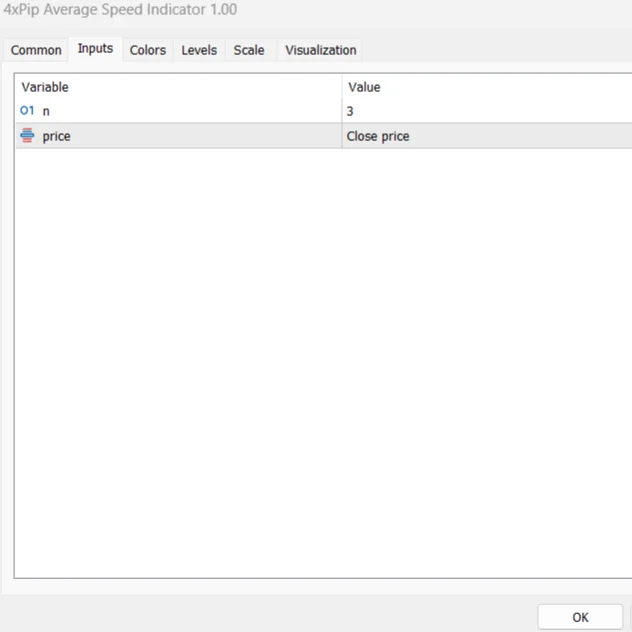The image size is (632, 632).
Task: Go to the Levels tab
Action: coord(199,50)
